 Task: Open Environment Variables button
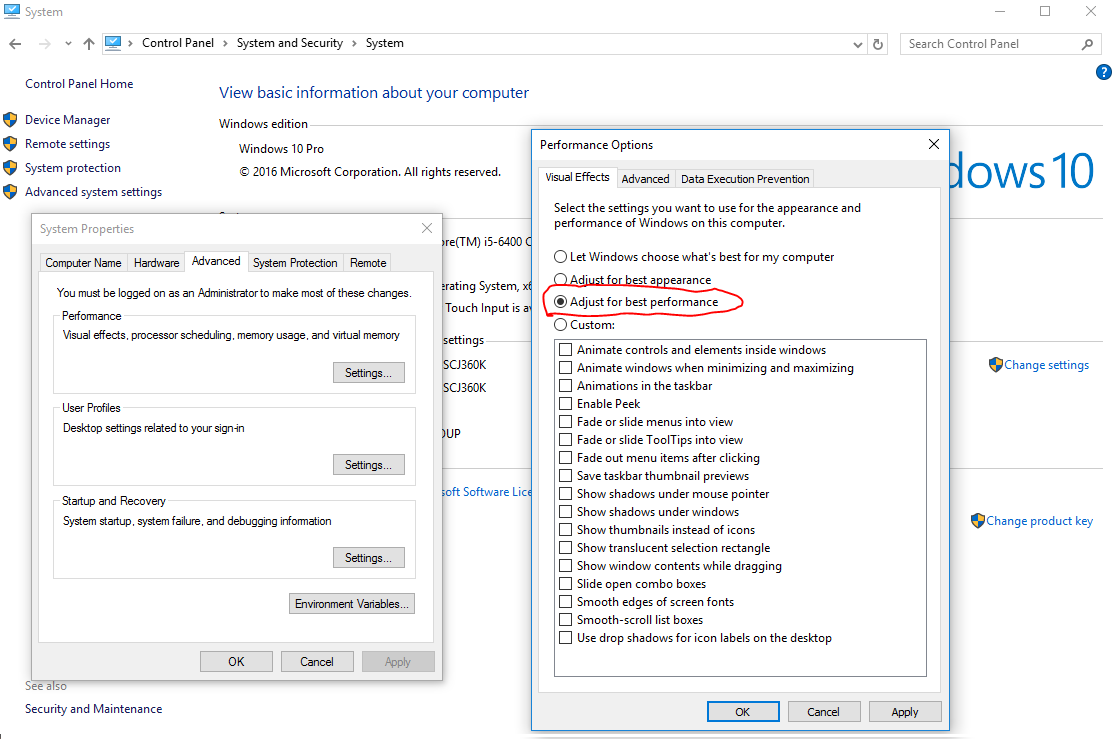(x=352, y=604)
